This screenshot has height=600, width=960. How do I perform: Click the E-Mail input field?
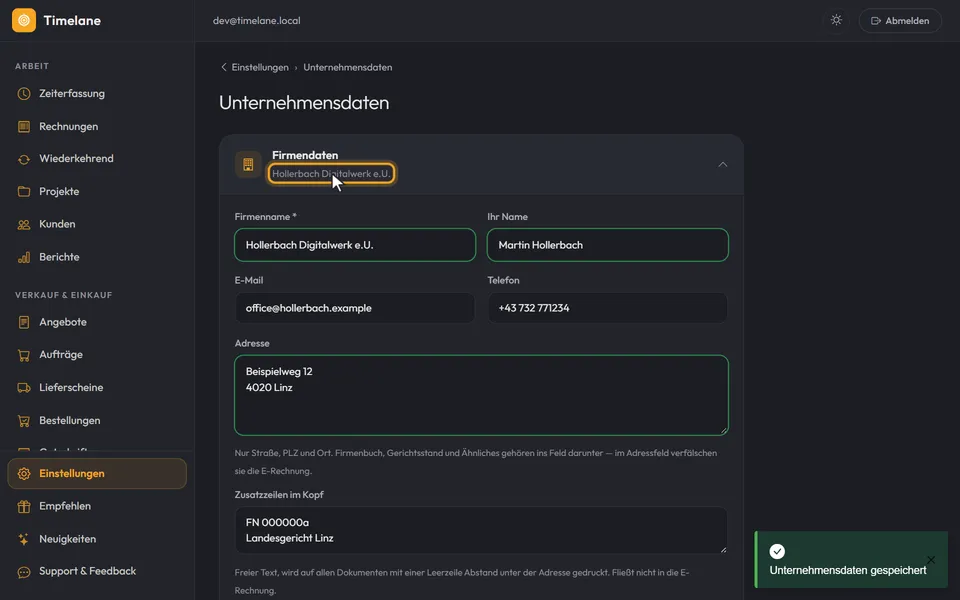click(355, 308)
